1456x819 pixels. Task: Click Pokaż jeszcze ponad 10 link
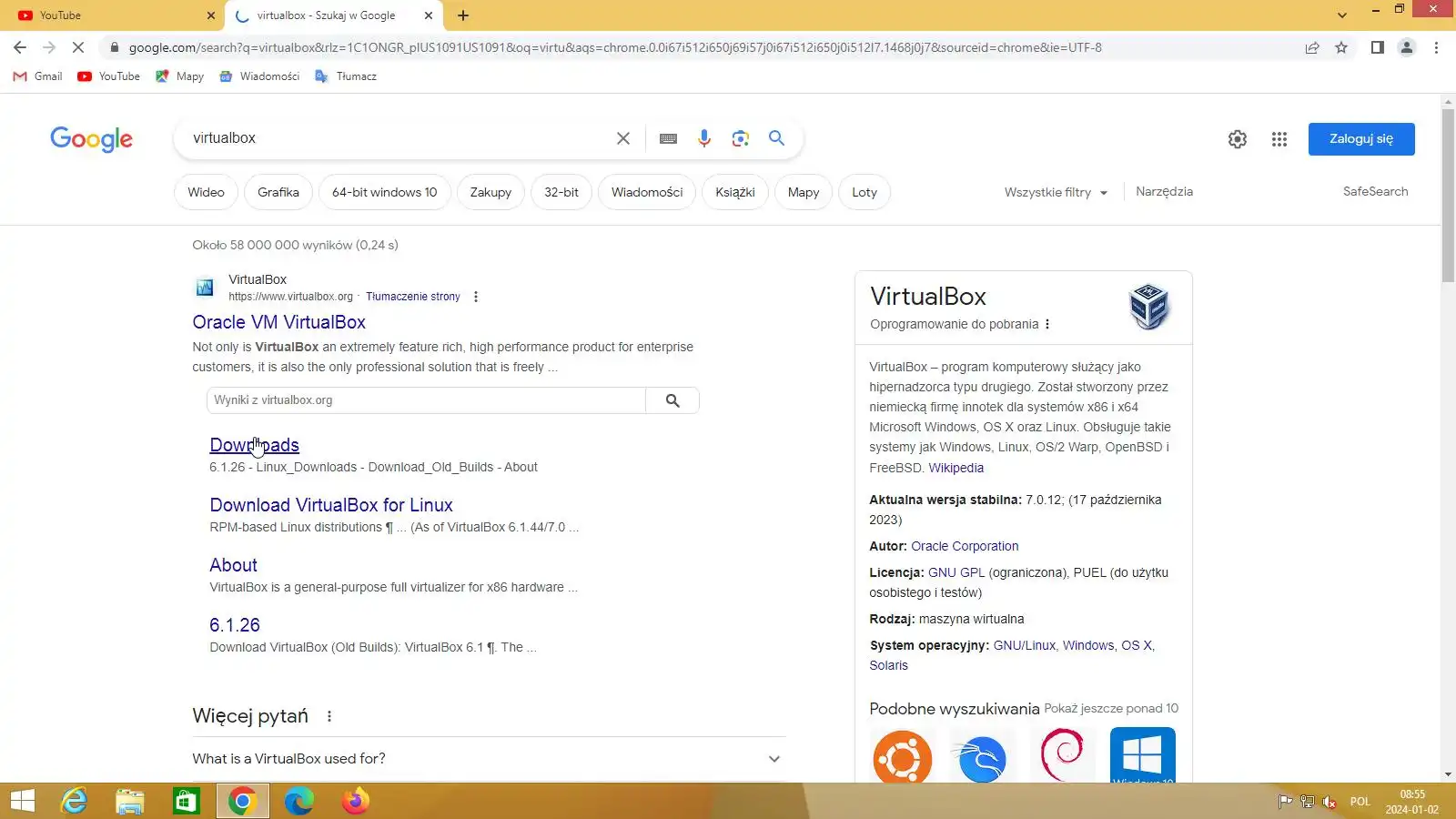pyautogui.click(x=1111, y=708)
